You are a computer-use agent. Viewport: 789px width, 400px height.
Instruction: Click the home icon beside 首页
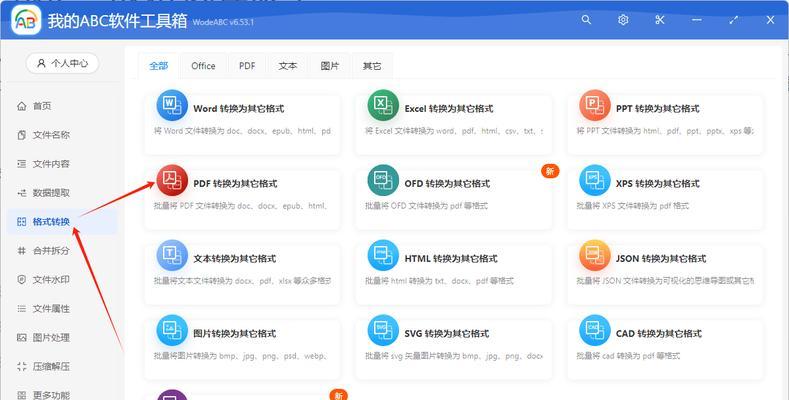22,106
